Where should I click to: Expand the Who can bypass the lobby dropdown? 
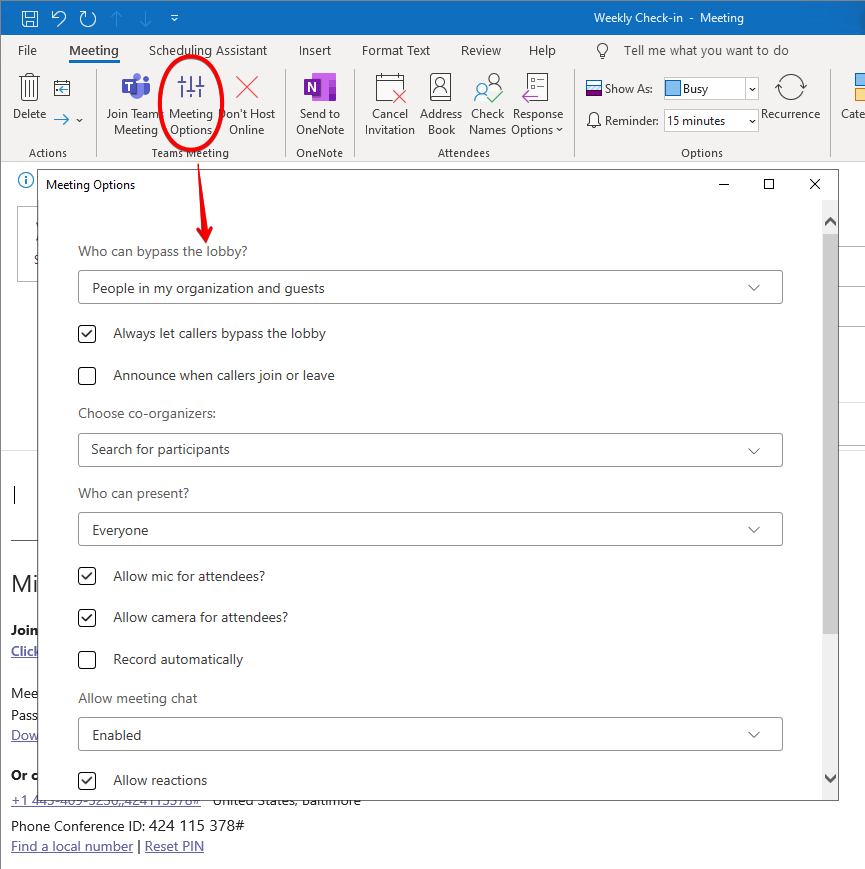tap(430, 288)
